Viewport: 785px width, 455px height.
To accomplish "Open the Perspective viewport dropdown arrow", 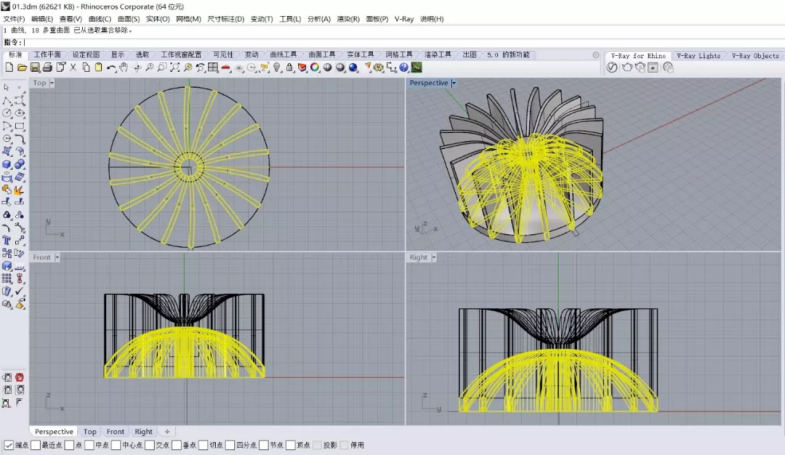I will pos(453,83).
